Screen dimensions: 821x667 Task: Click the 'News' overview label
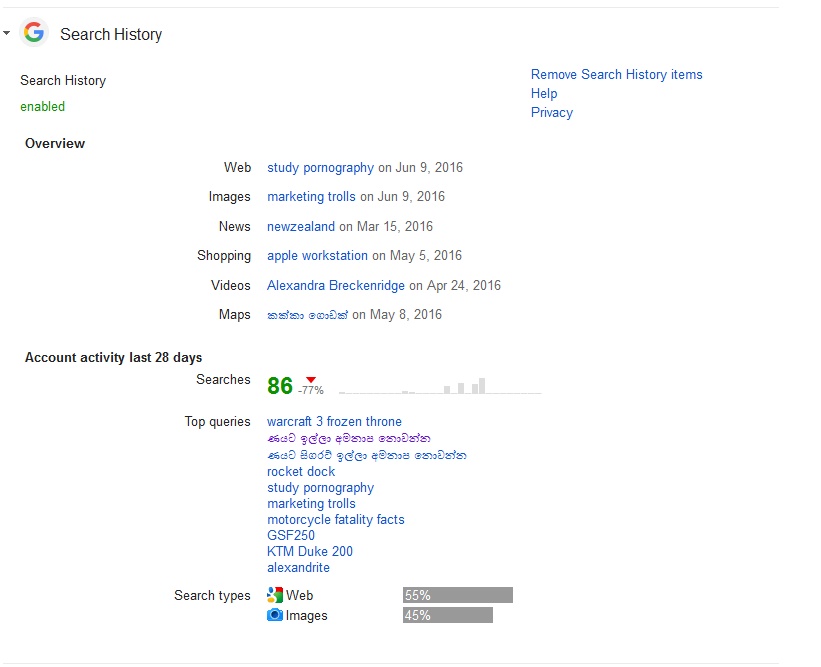click(x=235, y=226)
